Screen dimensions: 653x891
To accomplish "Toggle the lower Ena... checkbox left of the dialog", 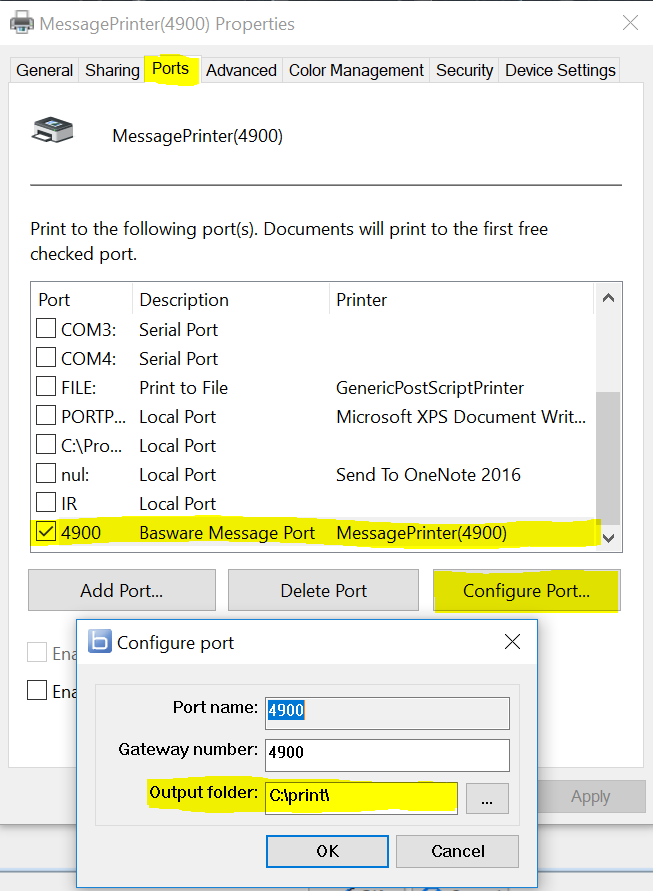I will click(x=37, y=690).
